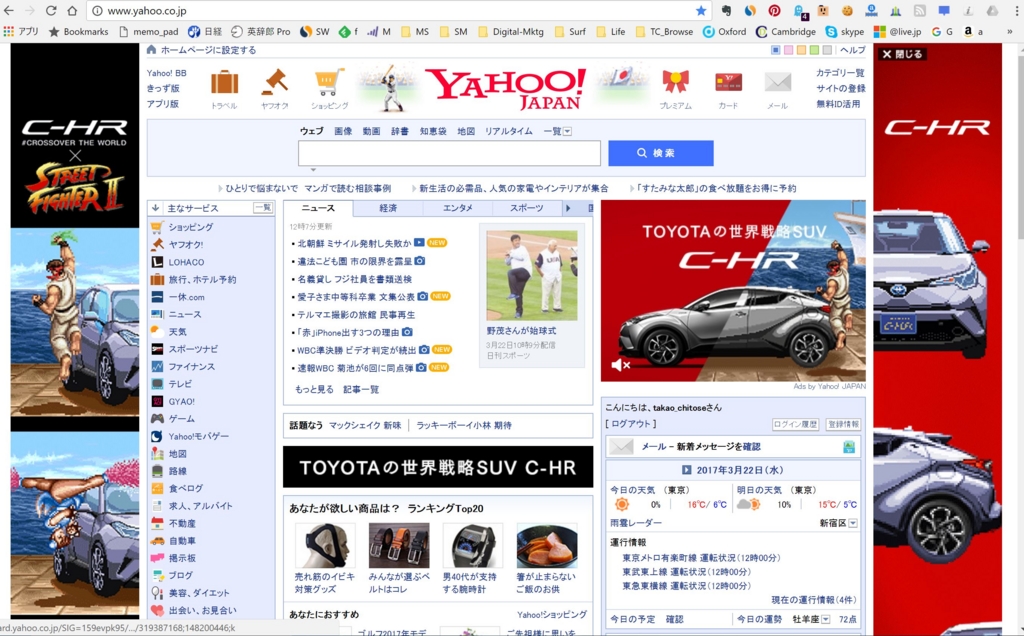1024x636 pixels.
Task: Go to the browser home page icon
Action: (72, 10)
